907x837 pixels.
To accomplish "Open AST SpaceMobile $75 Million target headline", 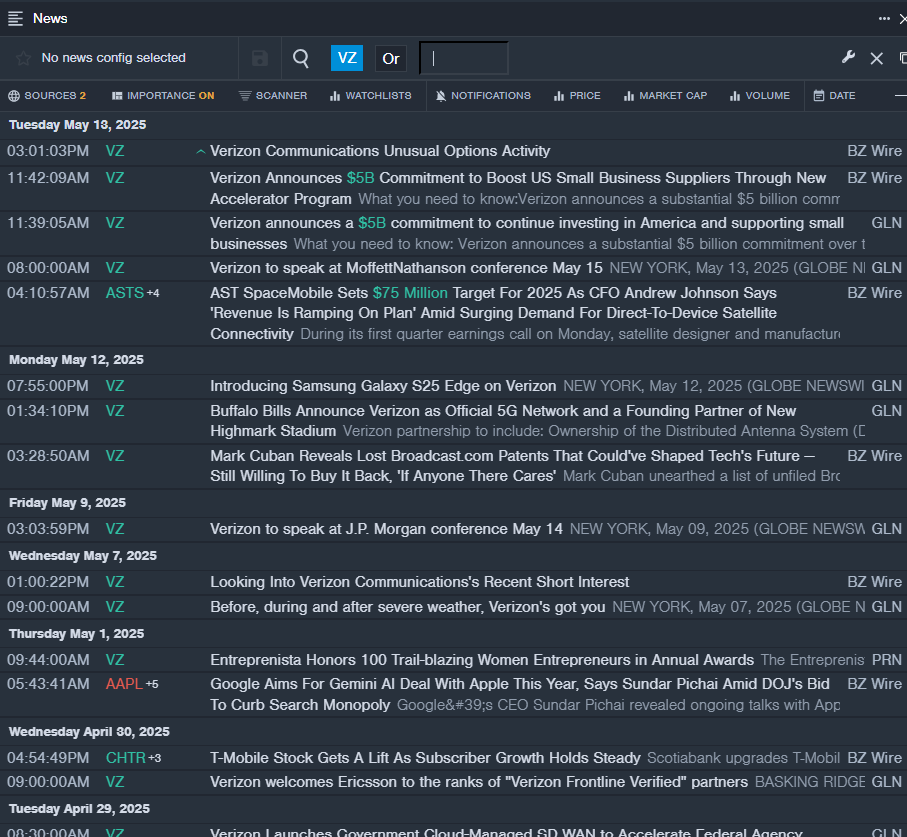I will [493, 313].
